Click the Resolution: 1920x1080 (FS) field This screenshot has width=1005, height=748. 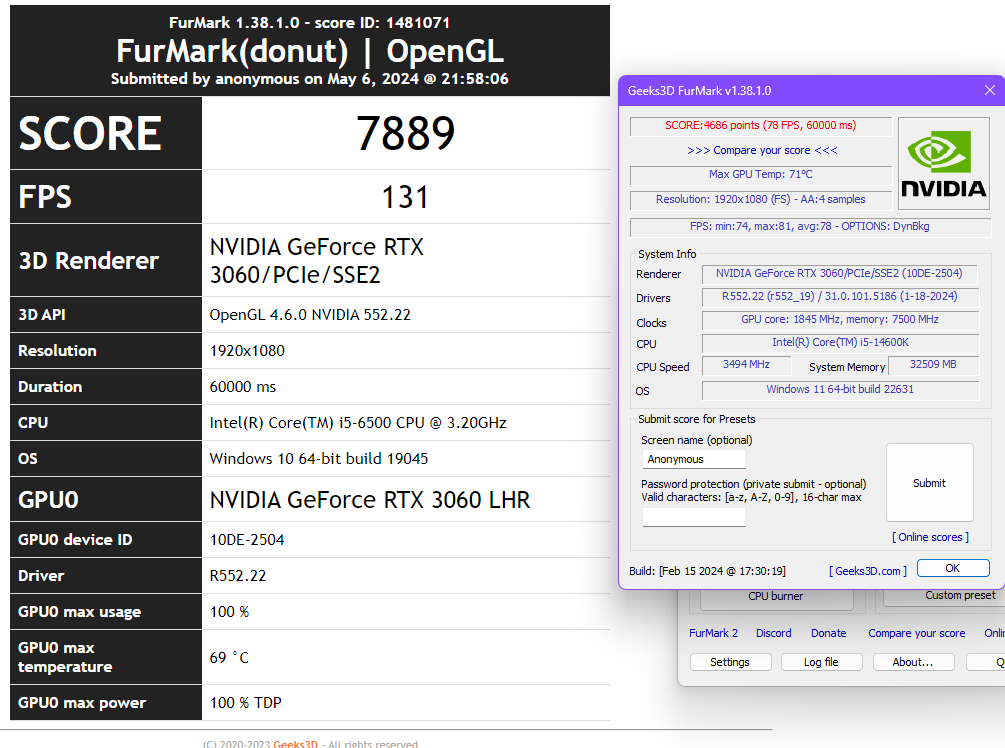(x=761, y=199)
